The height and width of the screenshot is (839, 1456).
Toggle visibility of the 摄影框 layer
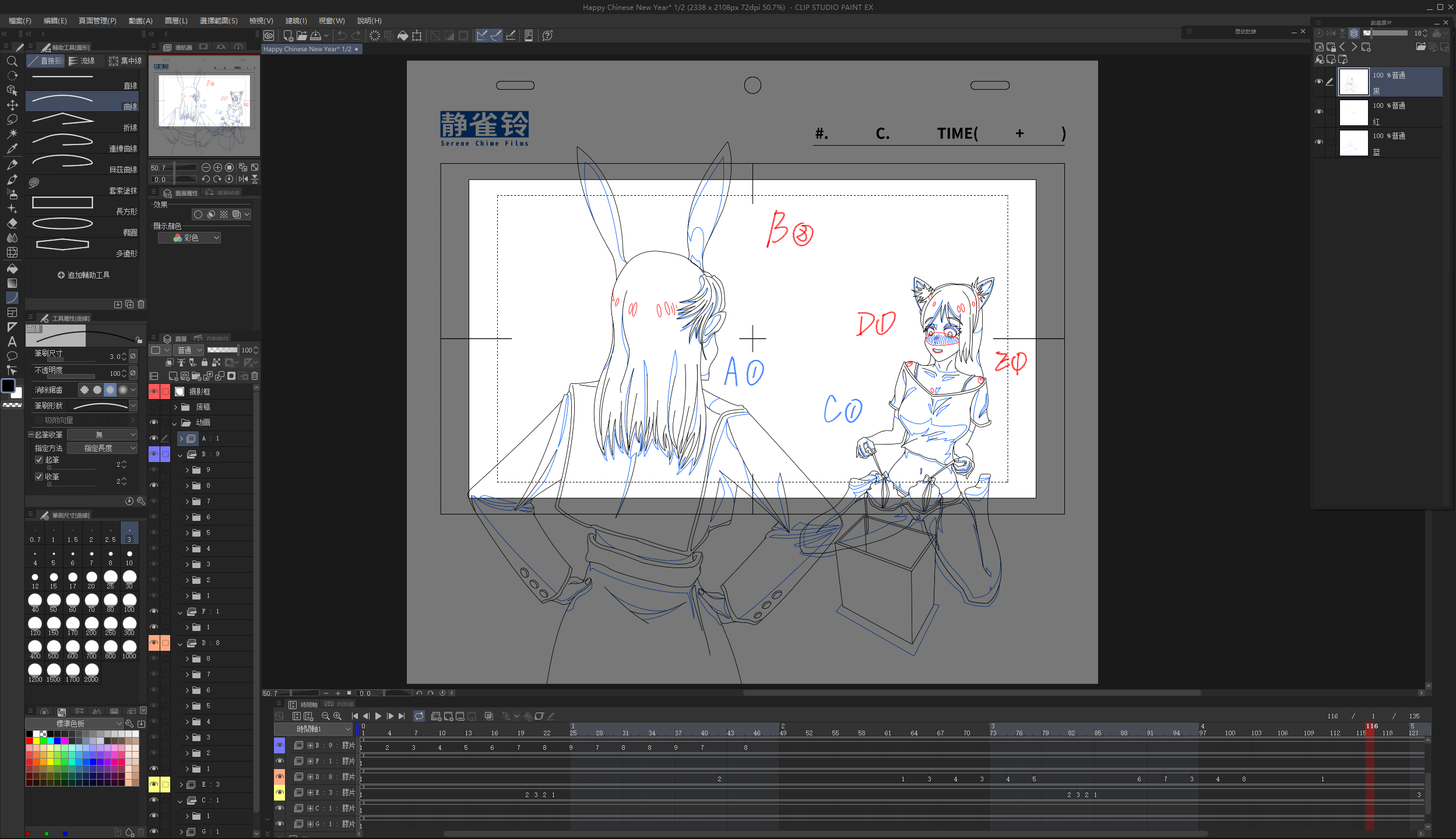154,392
